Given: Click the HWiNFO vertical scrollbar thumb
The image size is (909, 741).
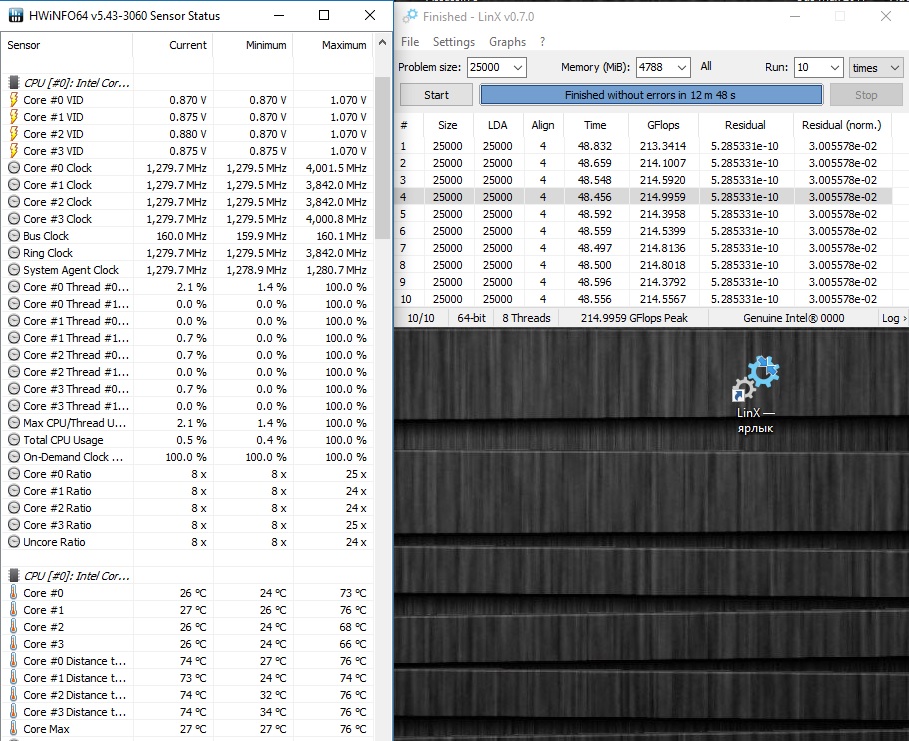Looking at the screenshot, I should [x=383, y=158].
